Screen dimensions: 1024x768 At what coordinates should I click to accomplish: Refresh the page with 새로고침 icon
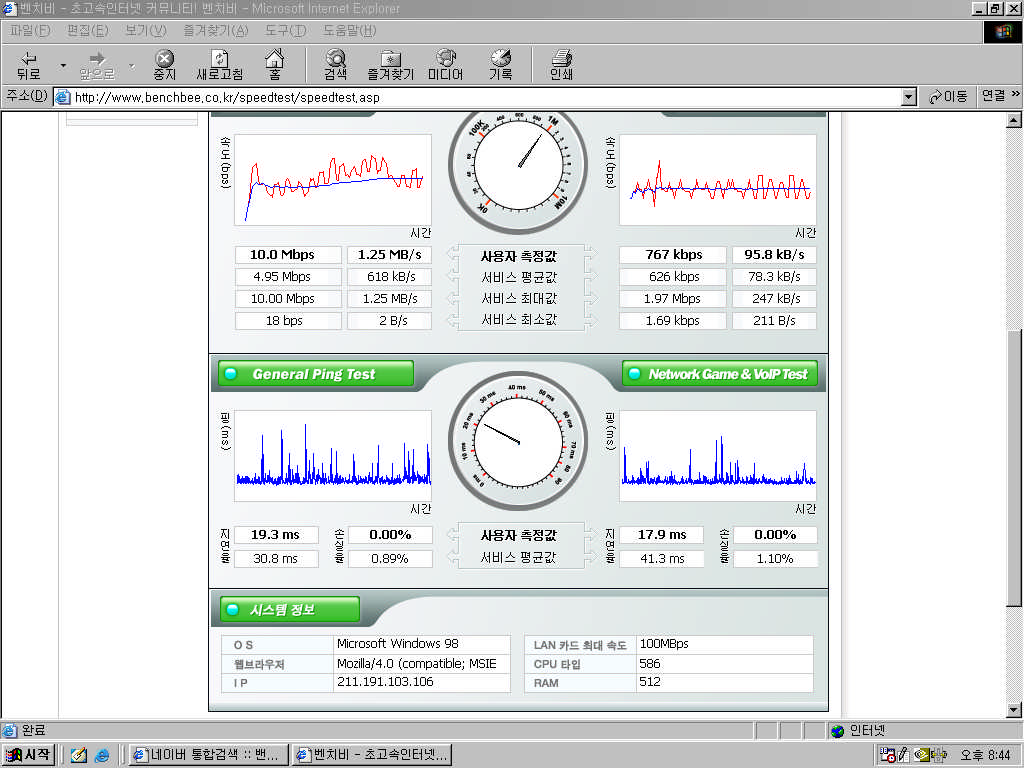[x=219, y=65]
